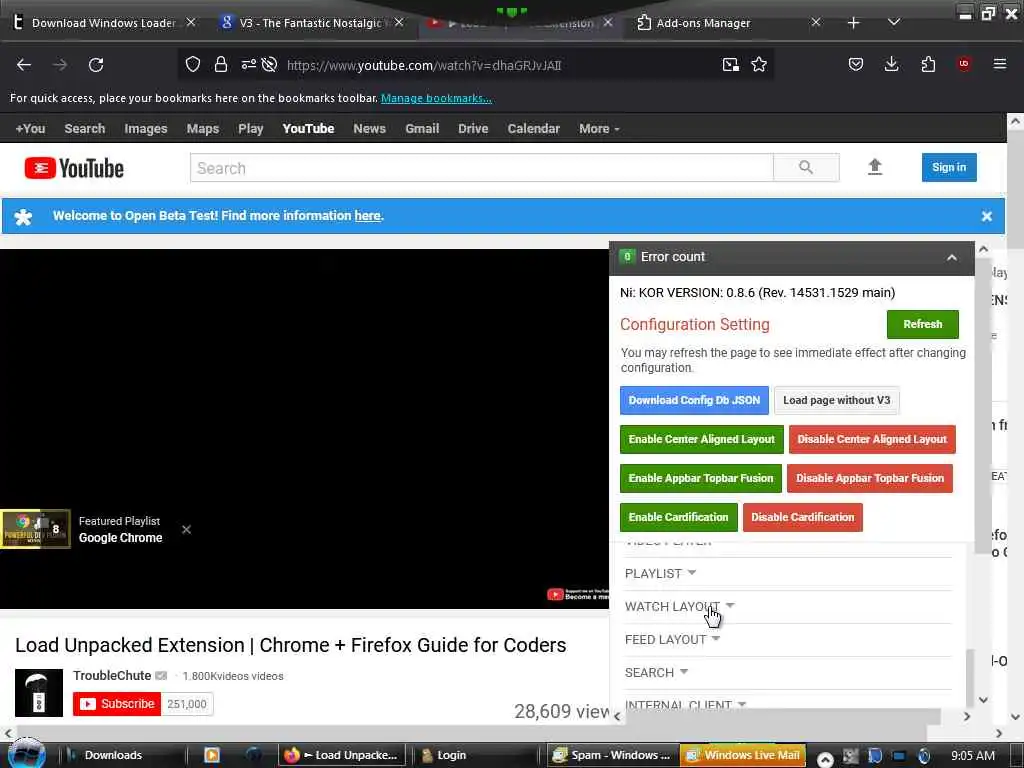Click the TroubleChute channel avatar

tap(39, 692)
